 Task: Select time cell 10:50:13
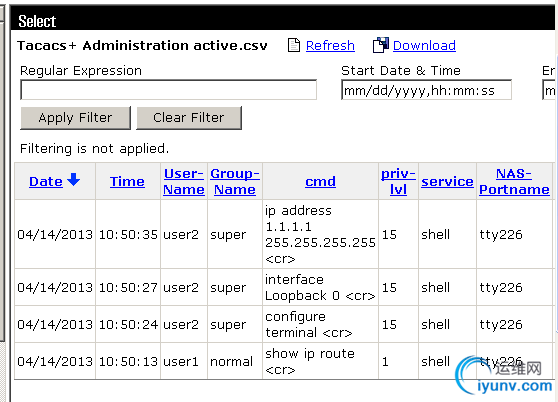(128, 361)
